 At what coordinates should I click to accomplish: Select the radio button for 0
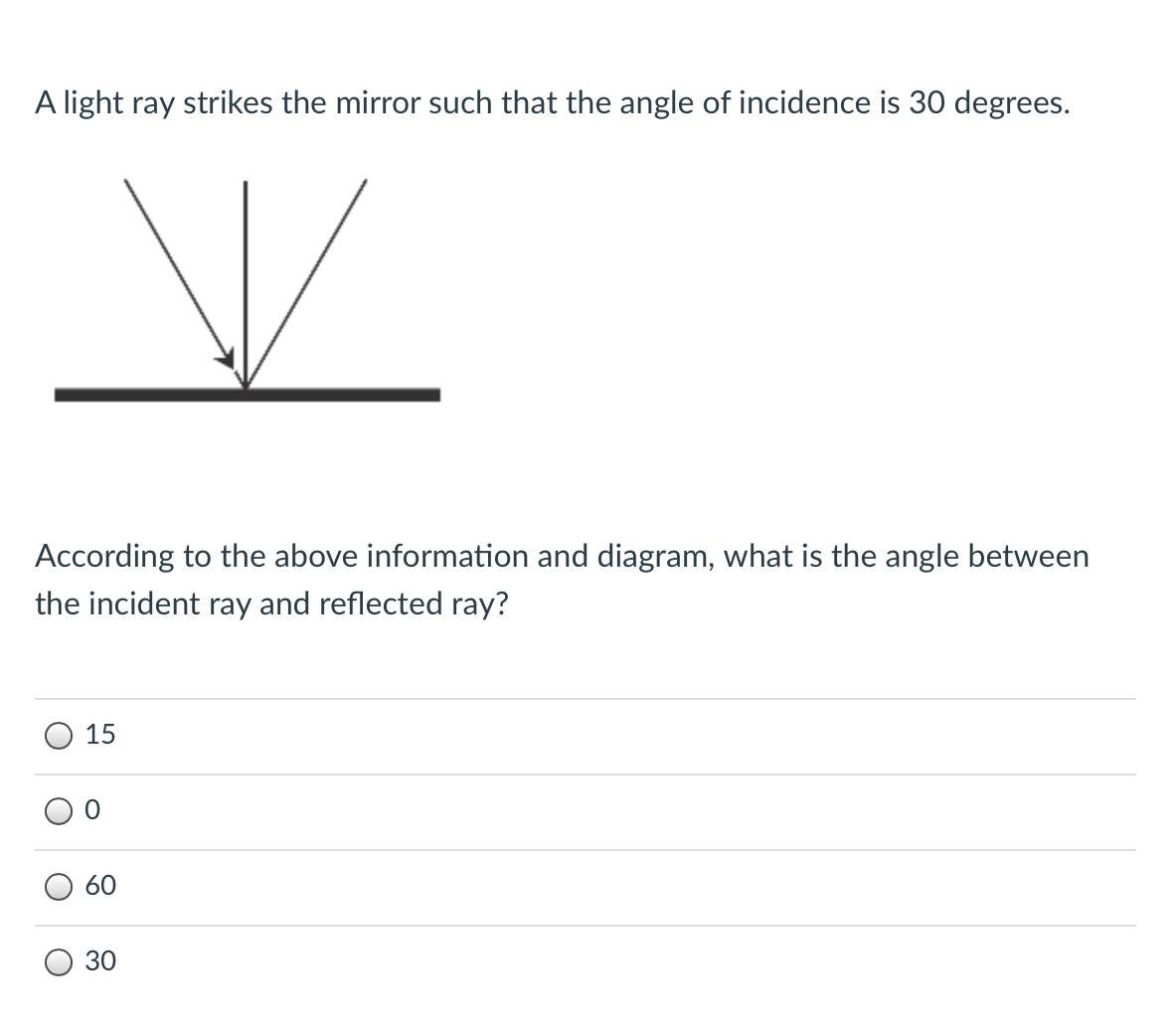(x=59, y=812)
